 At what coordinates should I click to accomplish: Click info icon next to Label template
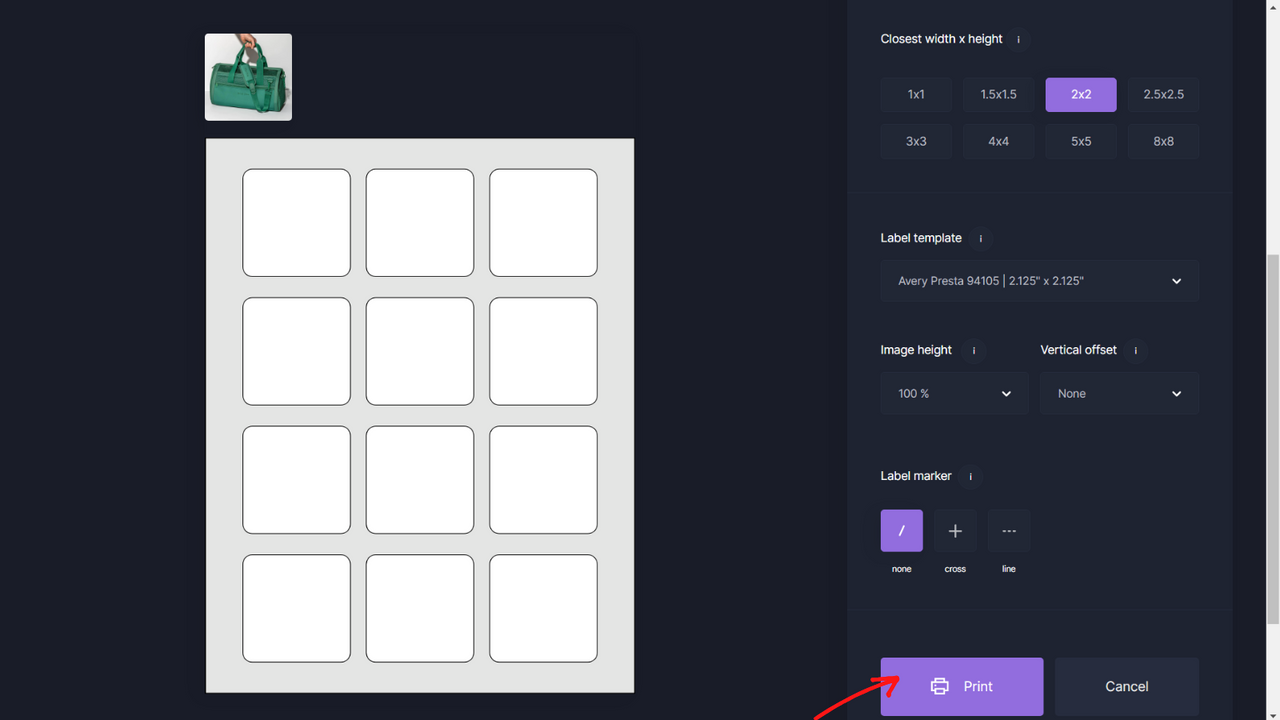click(980, 238)
